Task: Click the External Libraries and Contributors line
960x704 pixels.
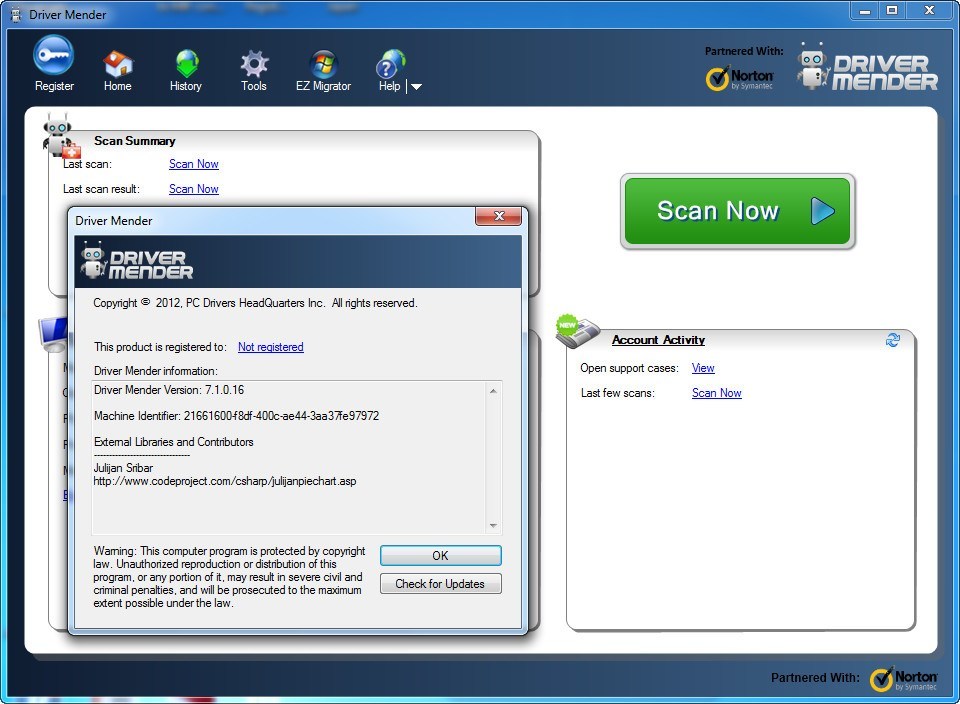Action: pyautogui.click(x=173, y=442)
